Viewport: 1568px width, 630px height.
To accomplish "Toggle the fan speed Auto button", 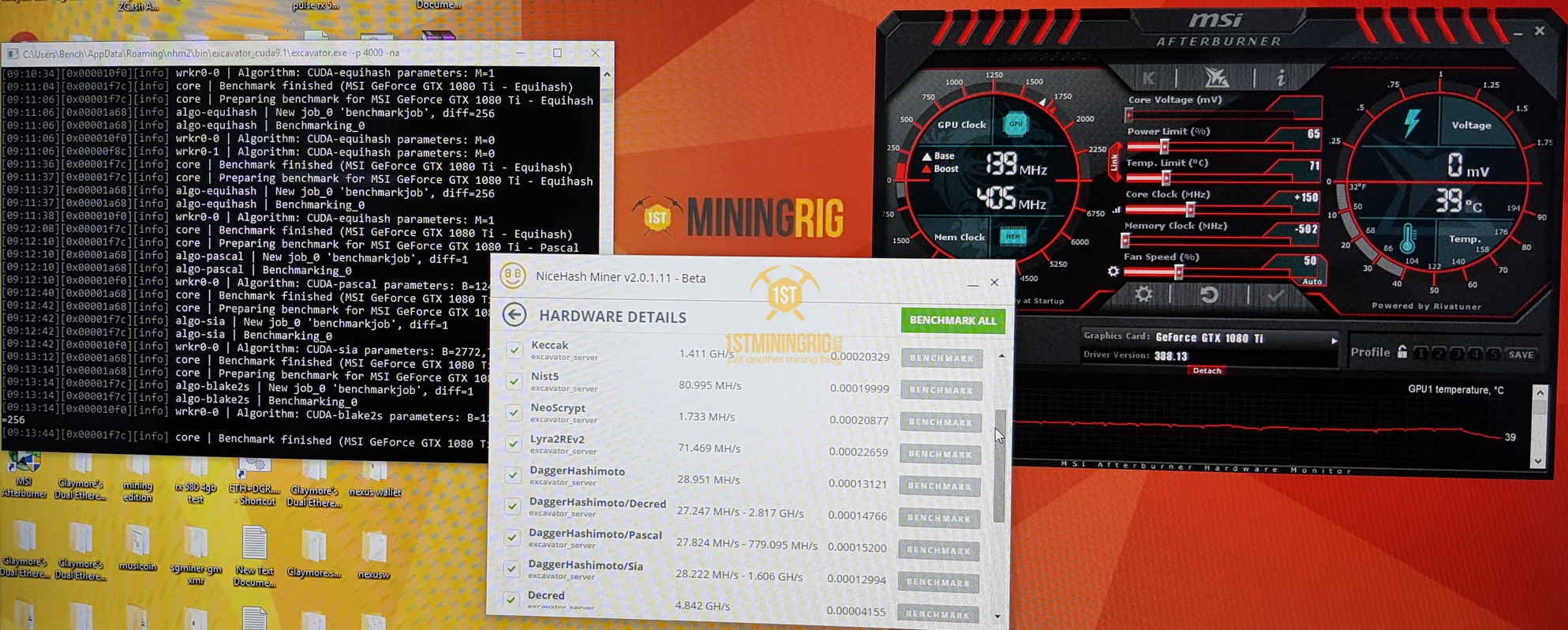I will pos(1312,282).
